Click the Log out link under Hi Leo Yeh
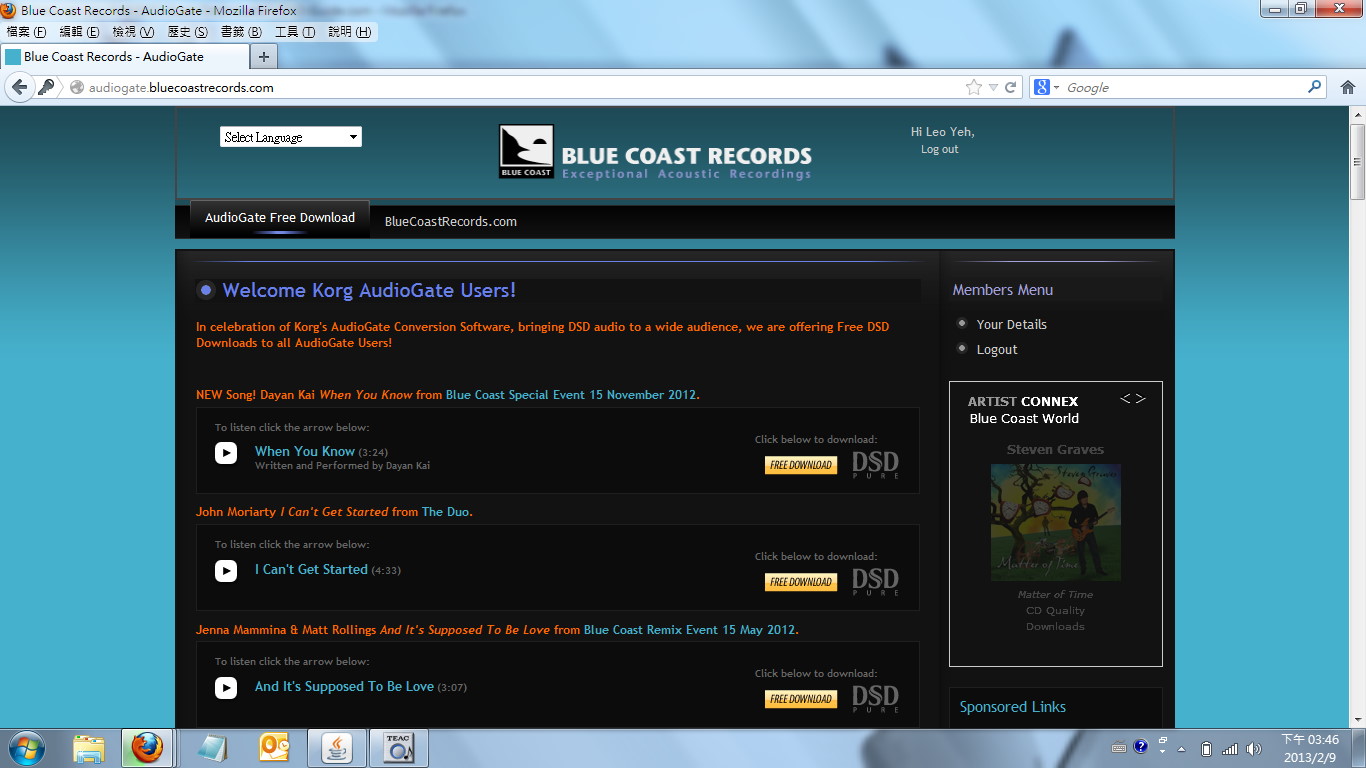 pos(939,149)
